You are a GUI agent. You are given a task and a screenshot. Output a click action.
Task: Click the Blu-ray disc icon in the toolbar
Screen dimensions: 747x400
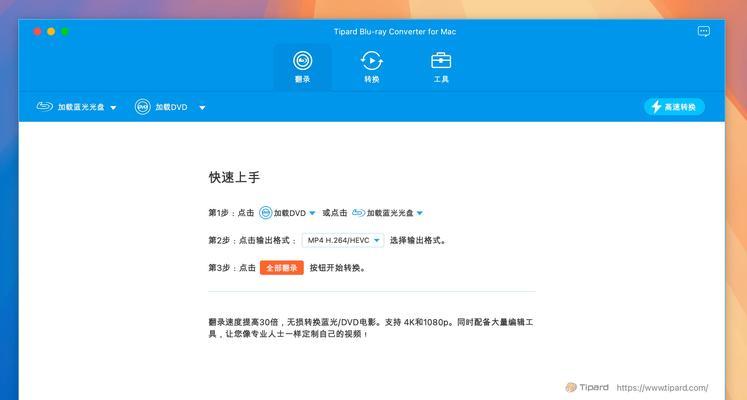[x=45, y=106]
